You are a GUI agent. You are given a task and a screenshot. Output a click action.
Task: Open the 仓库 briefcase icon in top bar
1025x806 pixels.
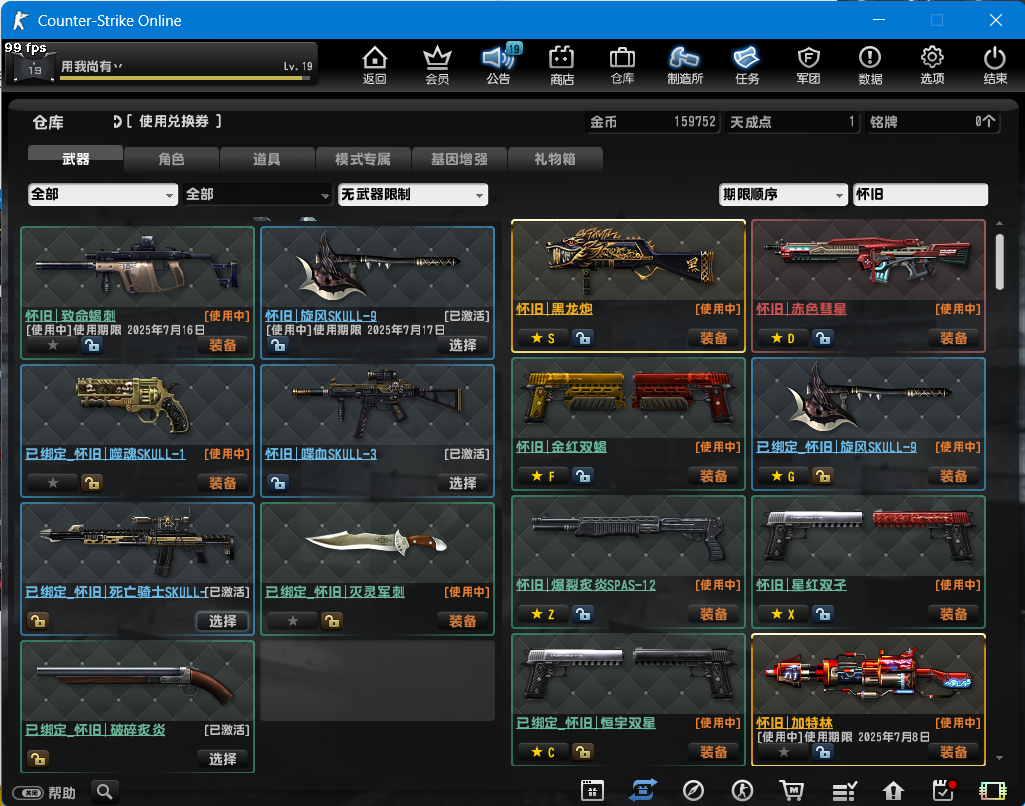point(622,65)
